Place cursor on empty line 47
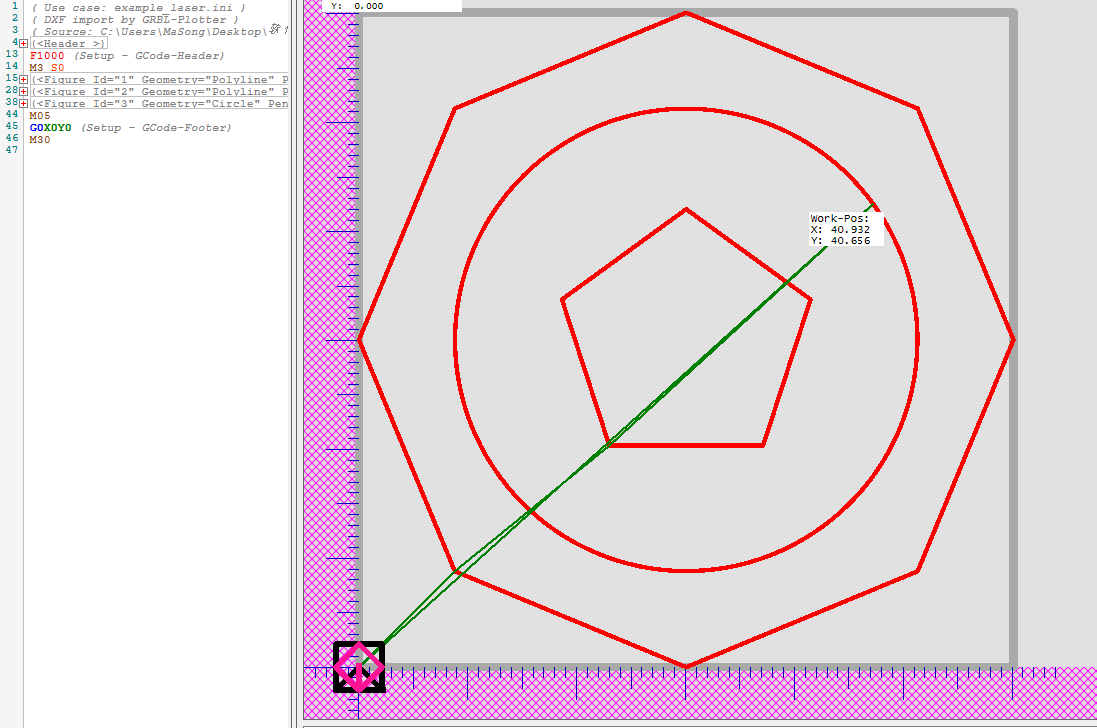 (x=100, y=151)
